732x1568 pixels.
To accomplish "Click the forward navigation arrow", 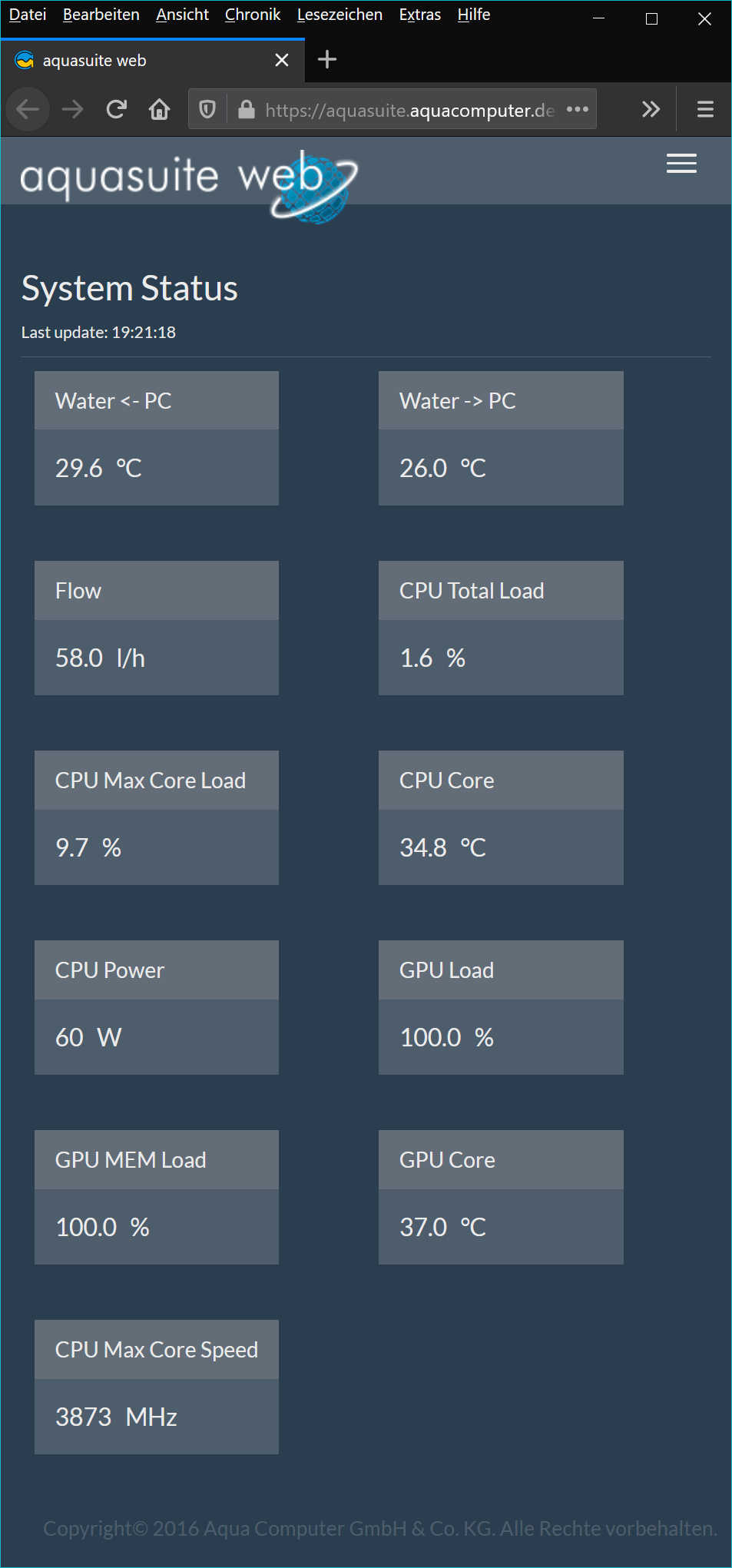I will [73, 110].
